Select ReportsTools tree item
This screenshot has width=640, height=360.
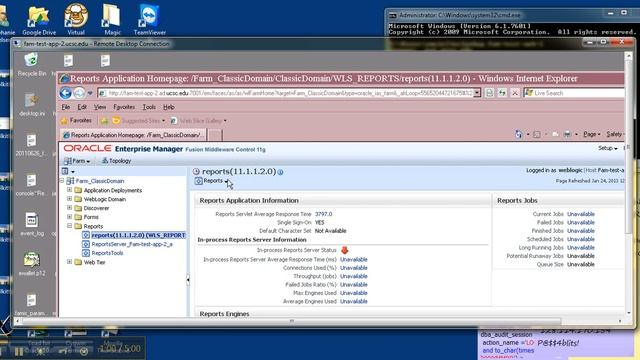[107, 253]
